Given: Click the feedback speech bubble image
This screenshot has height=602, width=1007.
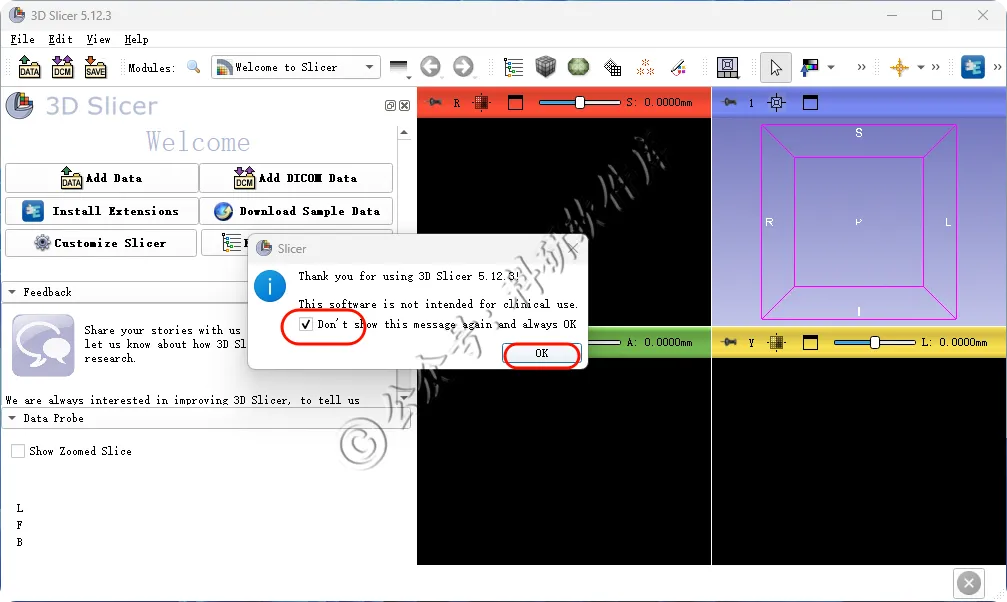Looking at the screenshot, I should click(x=43, y=345).
